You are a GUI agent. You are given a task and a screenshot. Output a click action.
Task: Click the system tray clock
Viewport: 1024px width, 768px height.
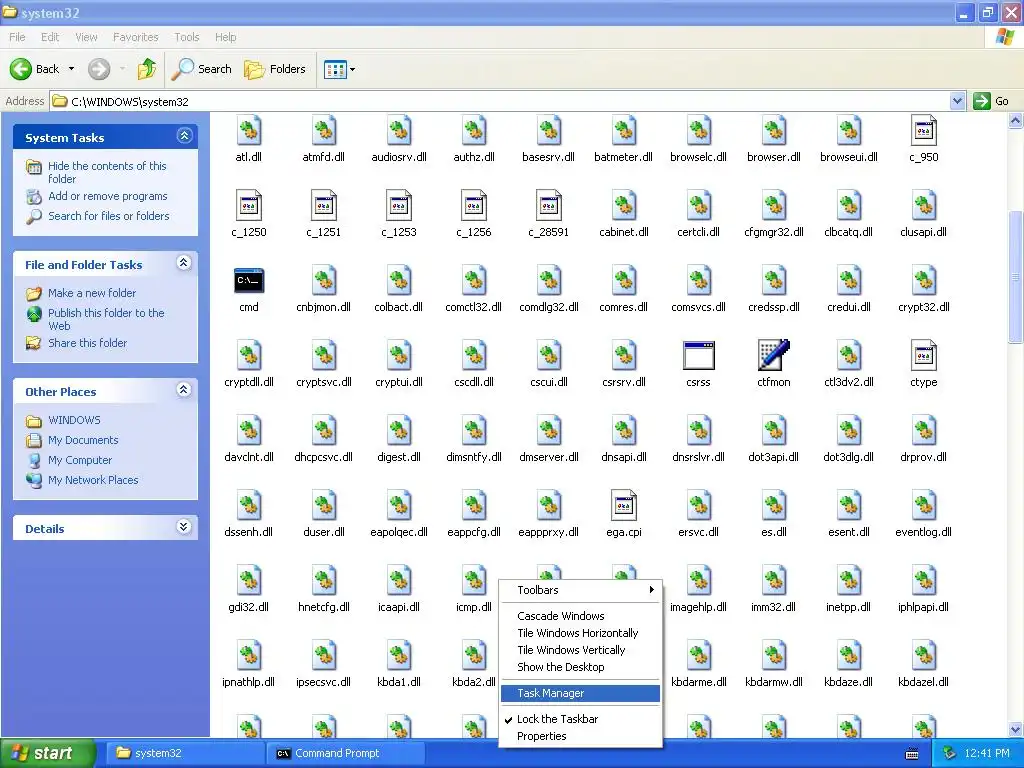click(987, 754)
